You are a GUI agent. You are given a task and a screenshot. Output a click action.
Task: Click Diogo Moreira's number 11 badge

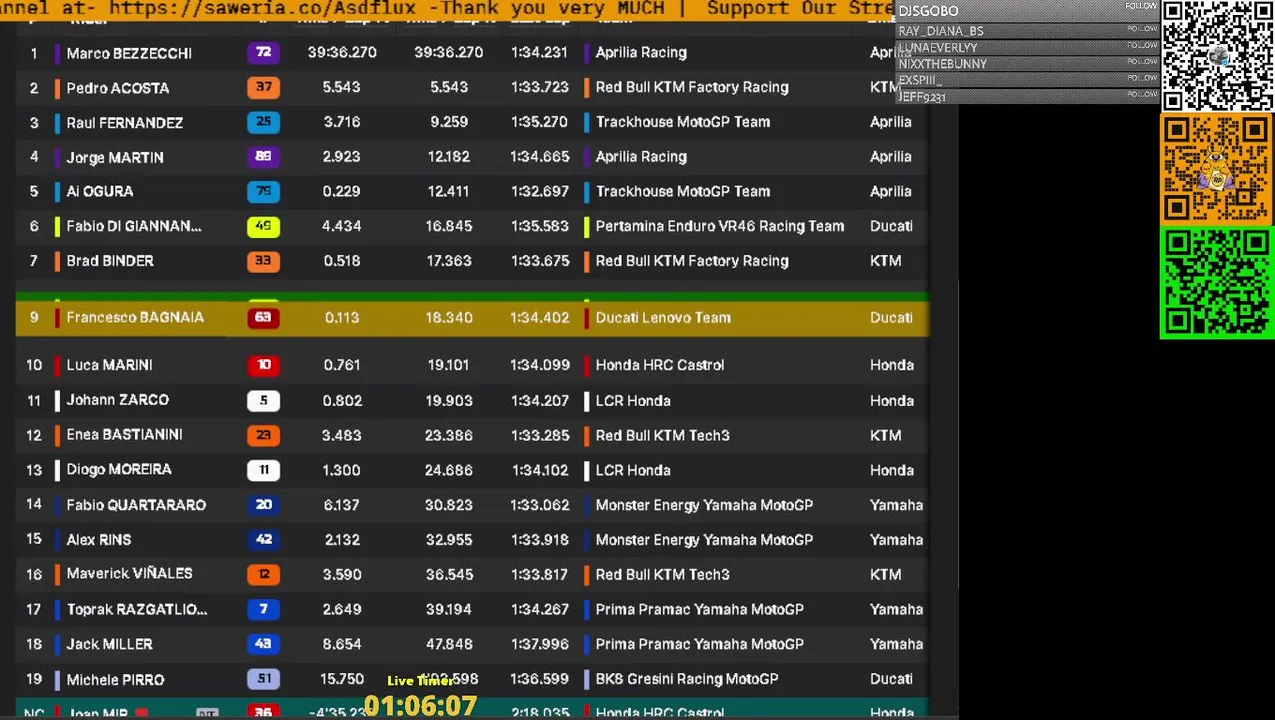point(264,469)
